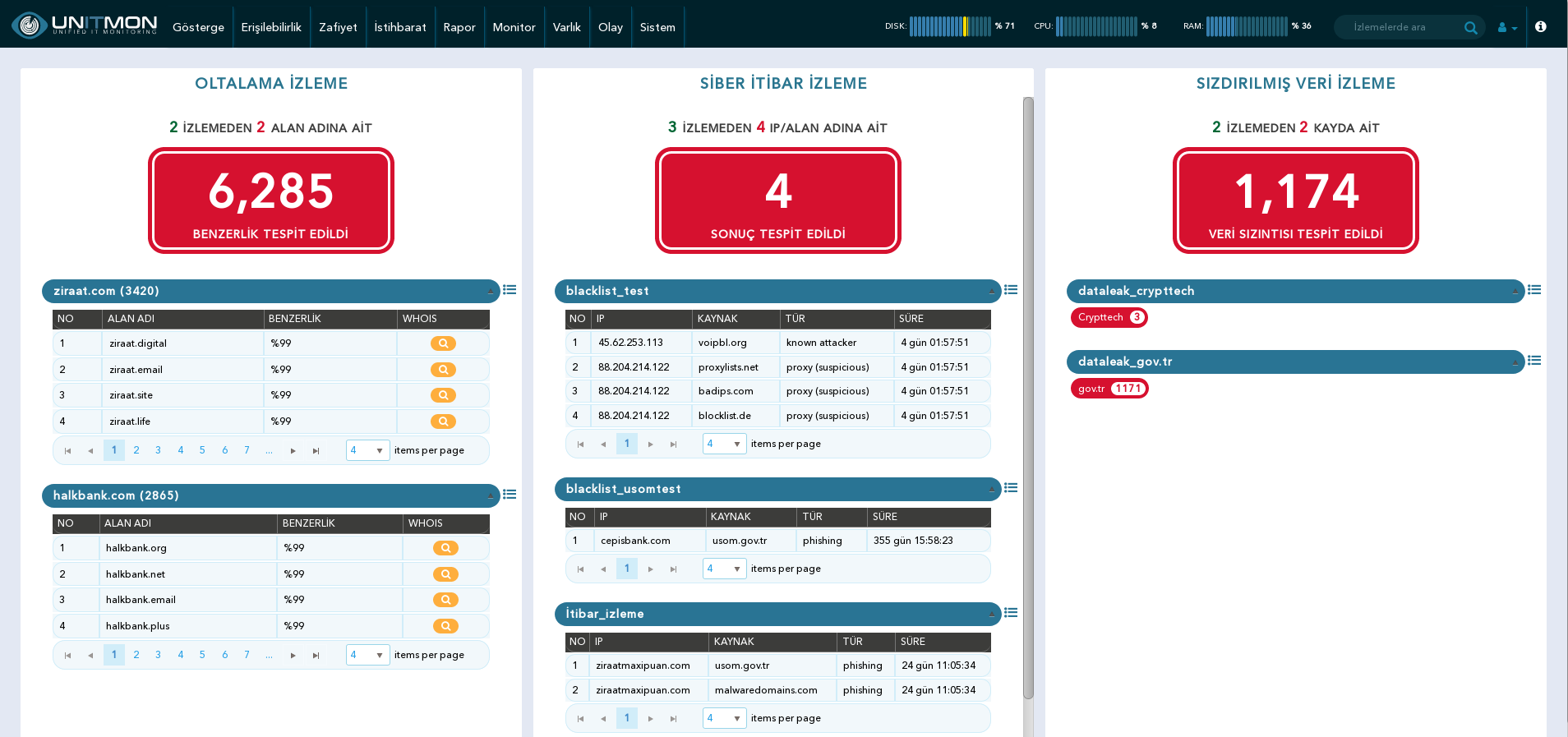Open WHOIS lookup for ziraat.life

[443, 421]
